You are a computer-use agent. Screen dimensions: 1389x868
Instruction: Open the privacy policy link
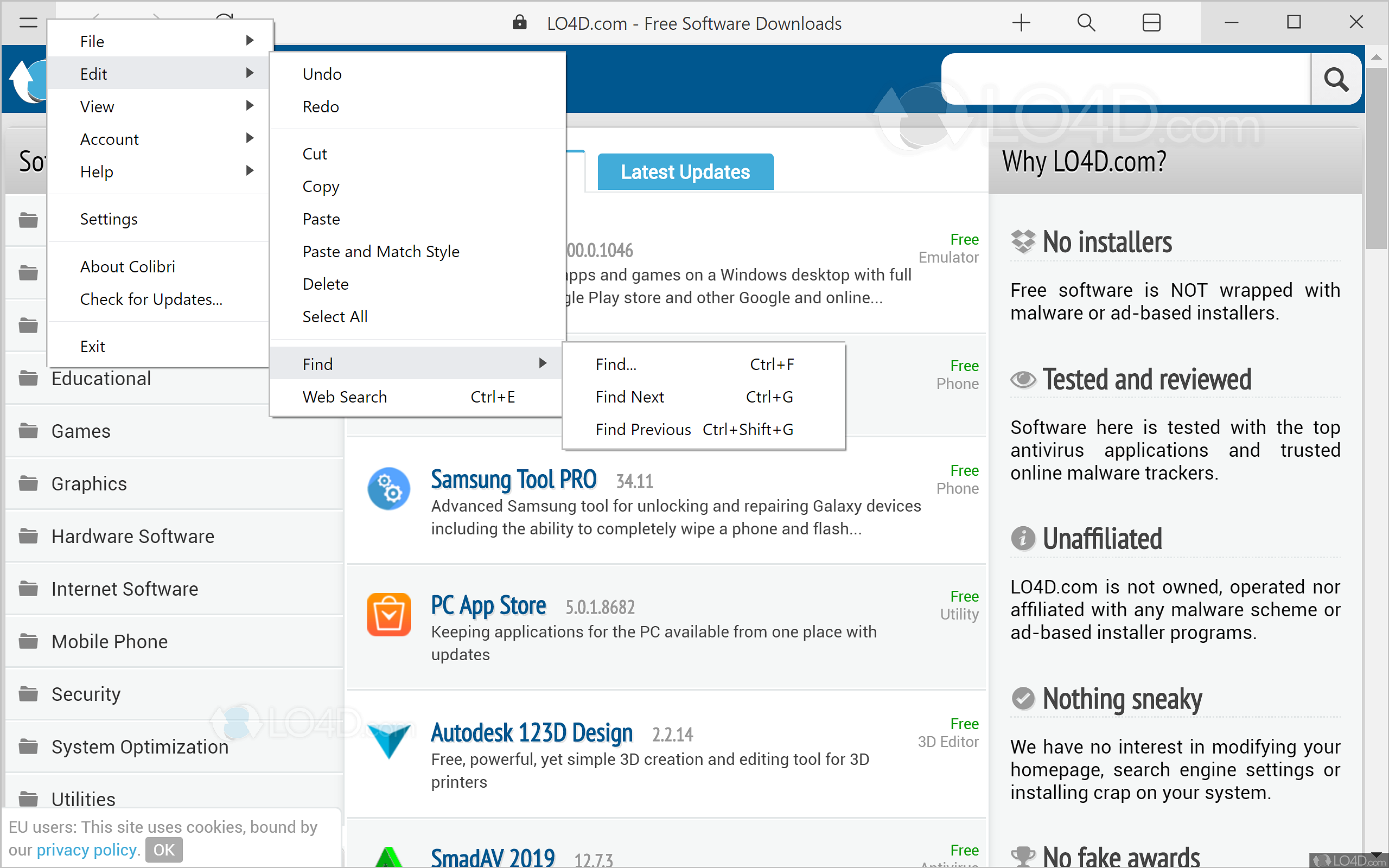click(x=86, y=850)
